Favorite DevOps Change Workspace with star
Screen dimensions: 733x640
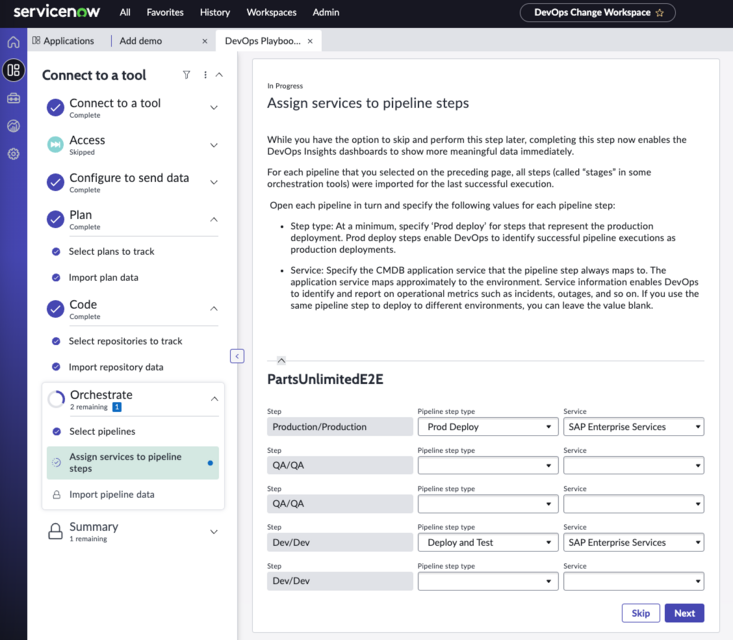click(660, 13)
